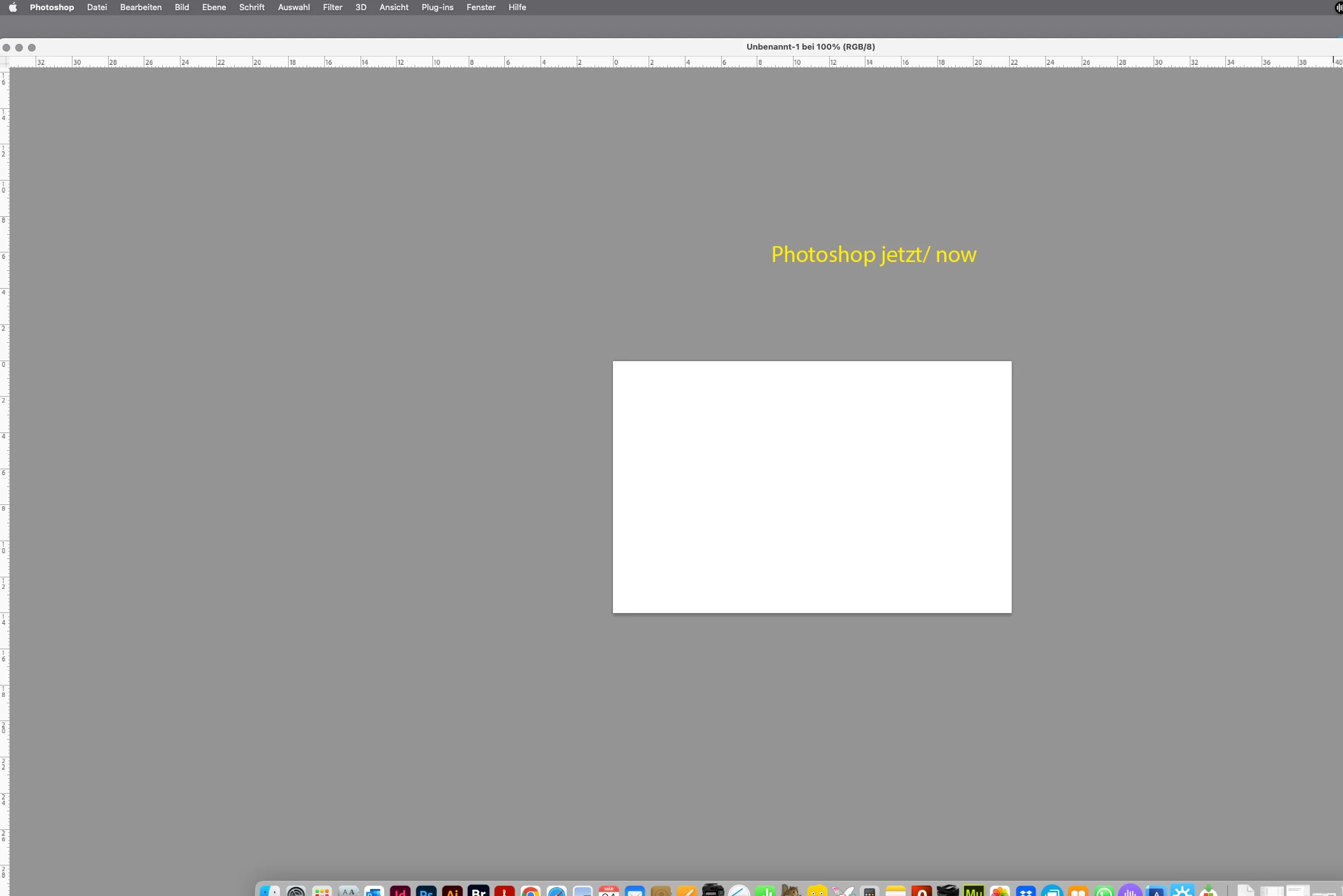Image resolution: width=1343 pixels, height=896 pixels.
Task: Click the yellow 'Photoshop jetzt/ now' text
Action: (874, 254)
